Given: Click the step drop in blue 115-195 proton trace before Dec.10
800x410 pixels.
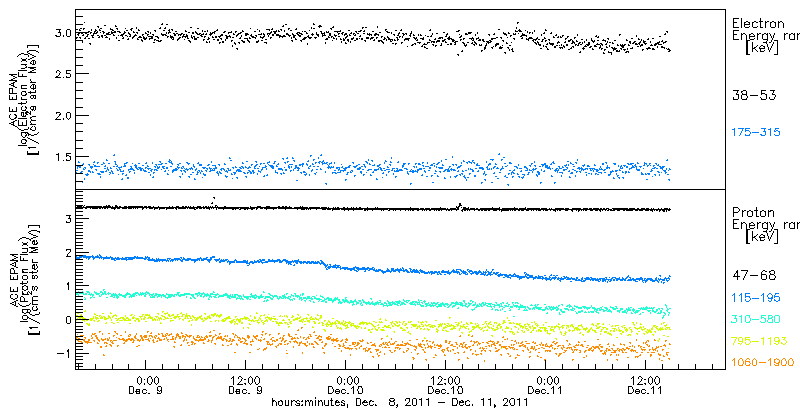Looking at the screenshot, I should tap(324, 264).
